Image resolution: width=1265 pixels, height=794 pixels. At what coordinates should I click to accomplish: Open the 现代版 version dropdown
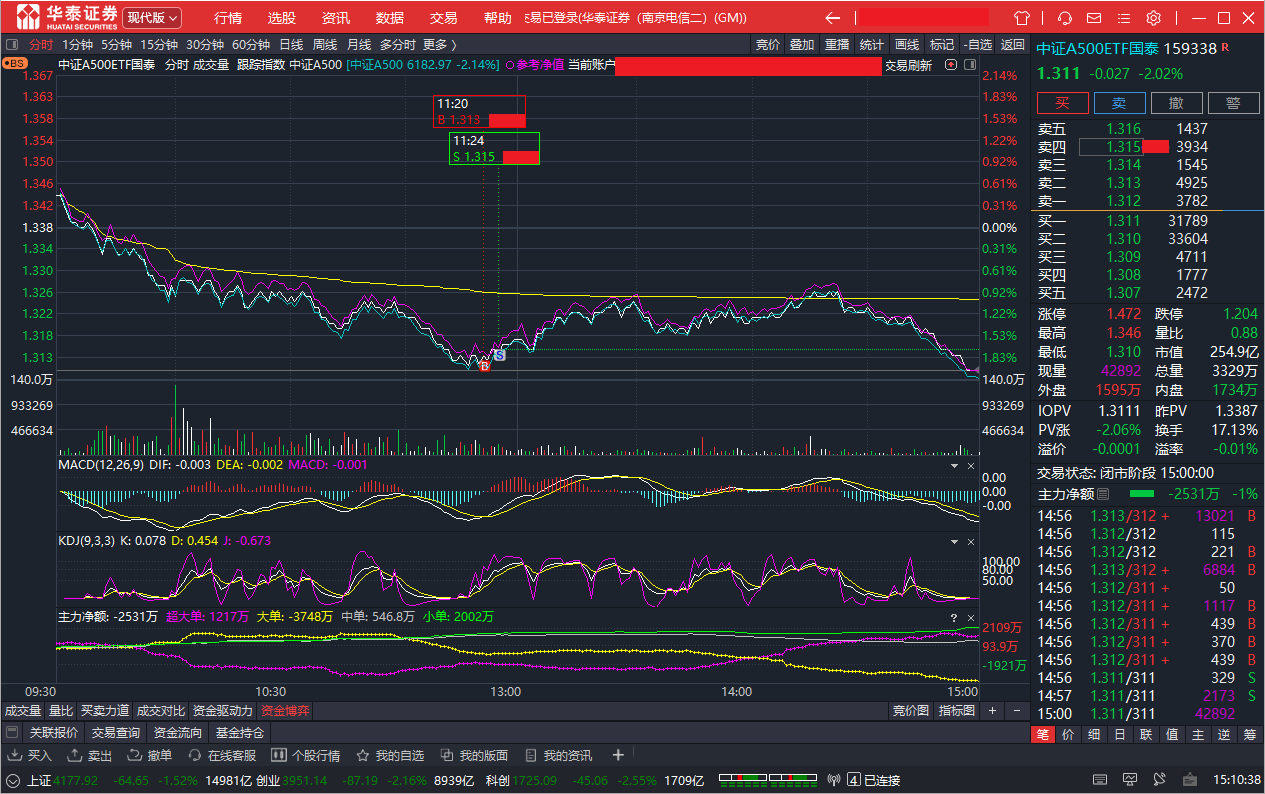[x=152, y=18]
